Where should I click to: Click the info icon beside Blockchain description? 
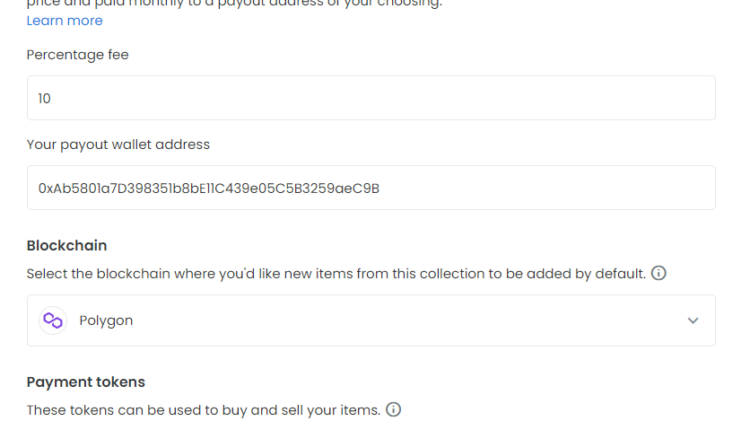point(658,274)
